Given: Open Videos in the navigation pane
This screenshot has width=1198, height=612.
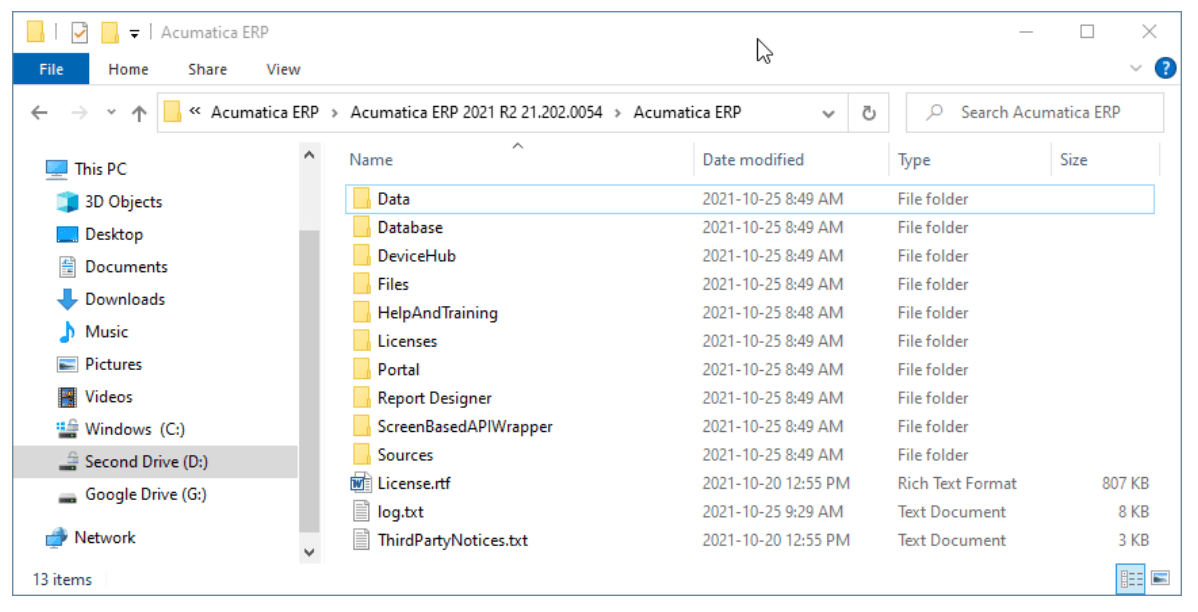Looking at the screenshot, I should [x=108, y=397].
